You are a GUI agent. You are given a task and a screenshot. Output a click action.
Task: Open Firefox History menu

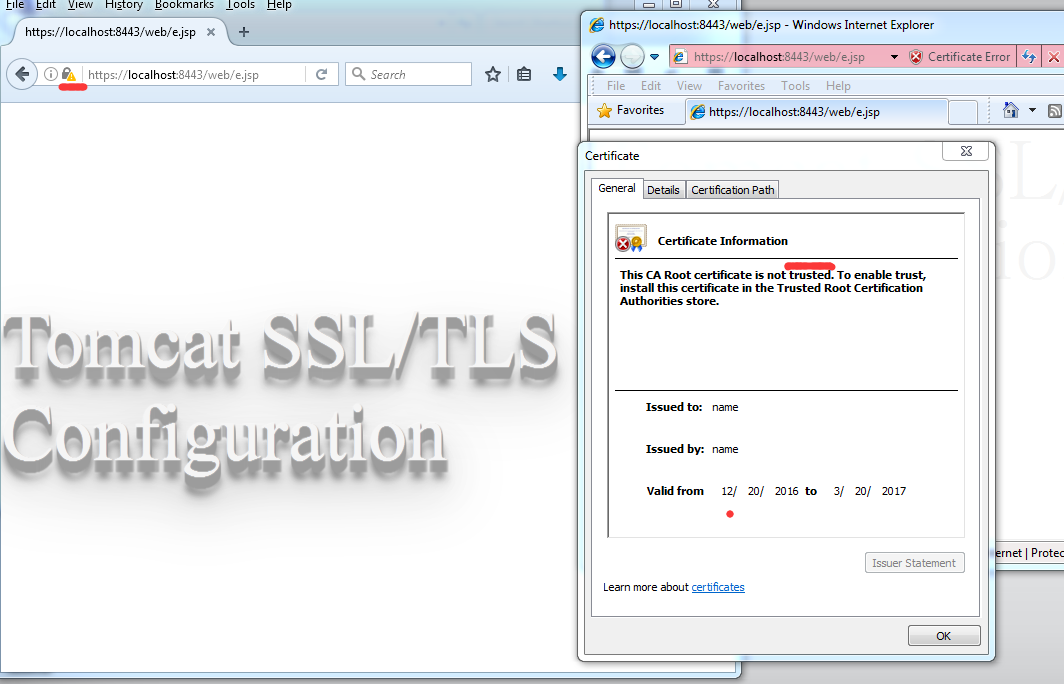coord(124,5)
